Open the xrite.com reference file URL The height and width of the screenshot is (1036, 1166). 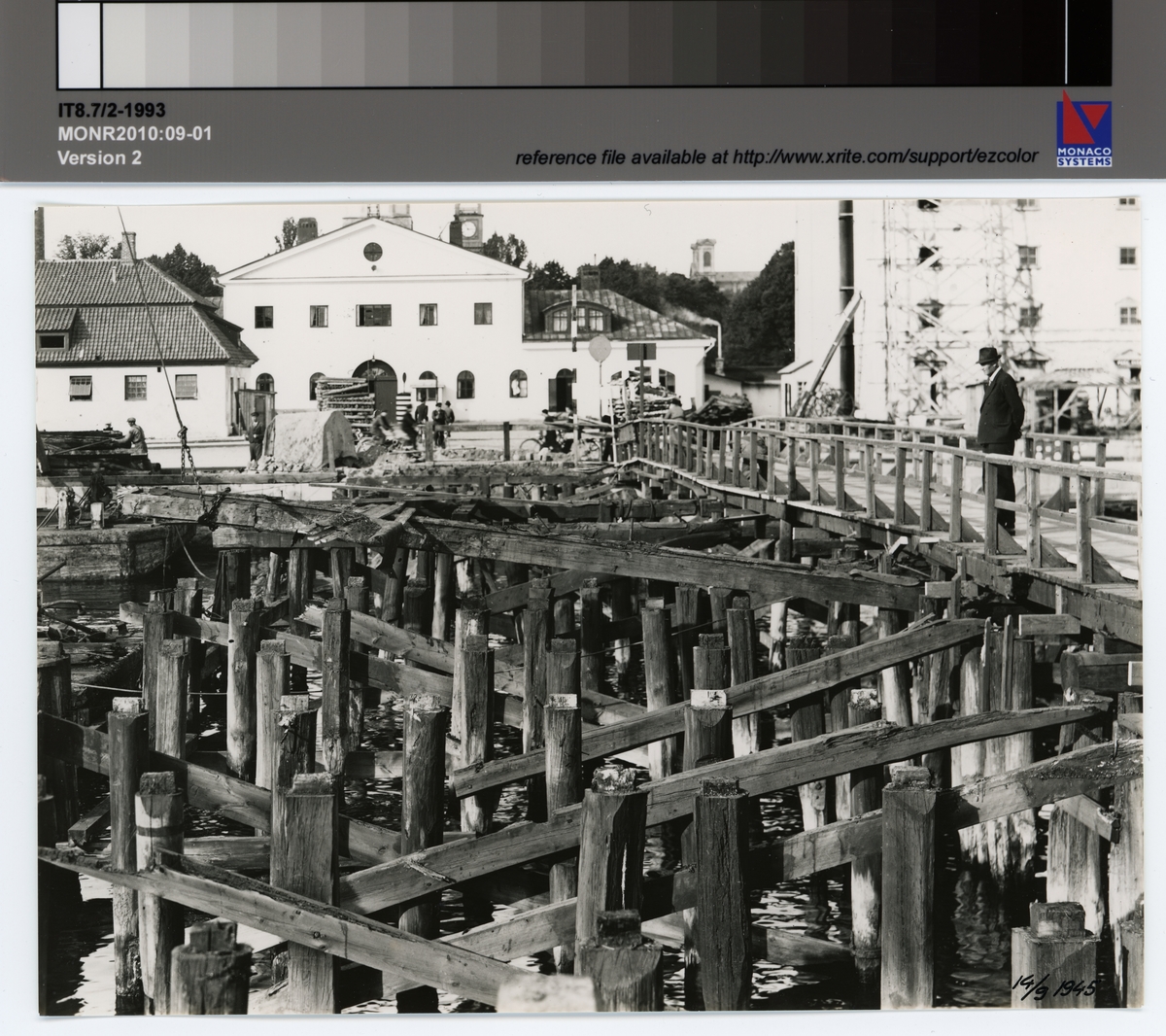(x=885, y=156)
